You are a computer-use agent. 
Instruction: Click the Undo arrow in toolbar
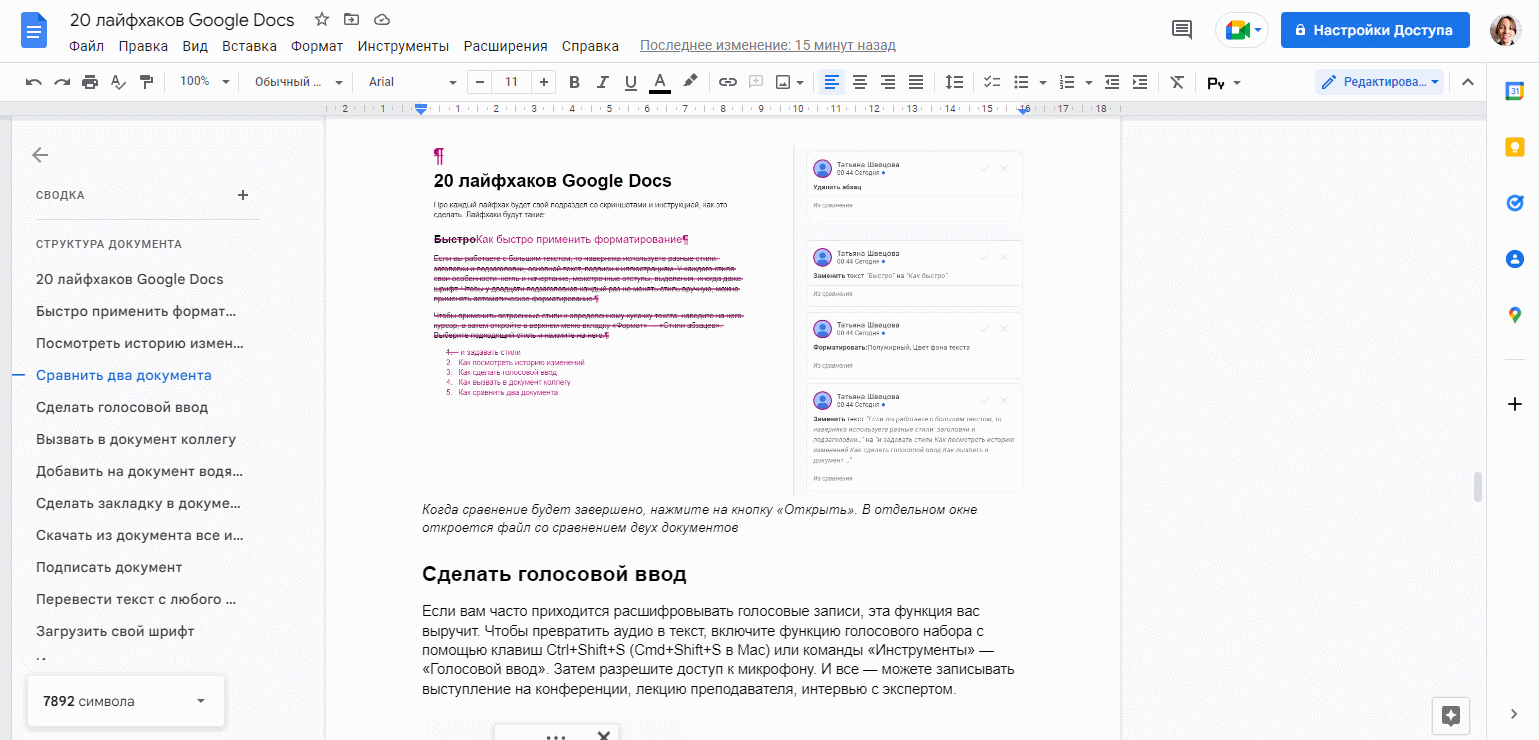tap(34, 82)
